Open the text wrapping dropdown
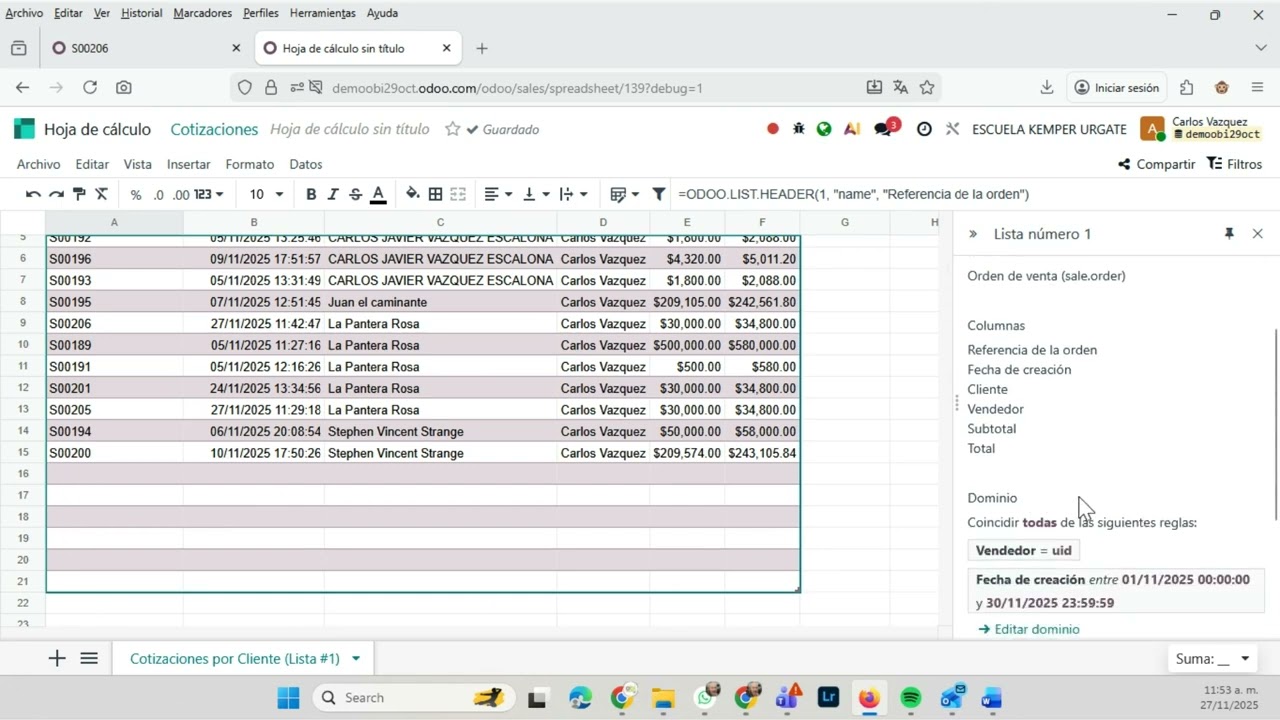The height and width of the screenshot is (720, 1280). click(x=573, y=194)
